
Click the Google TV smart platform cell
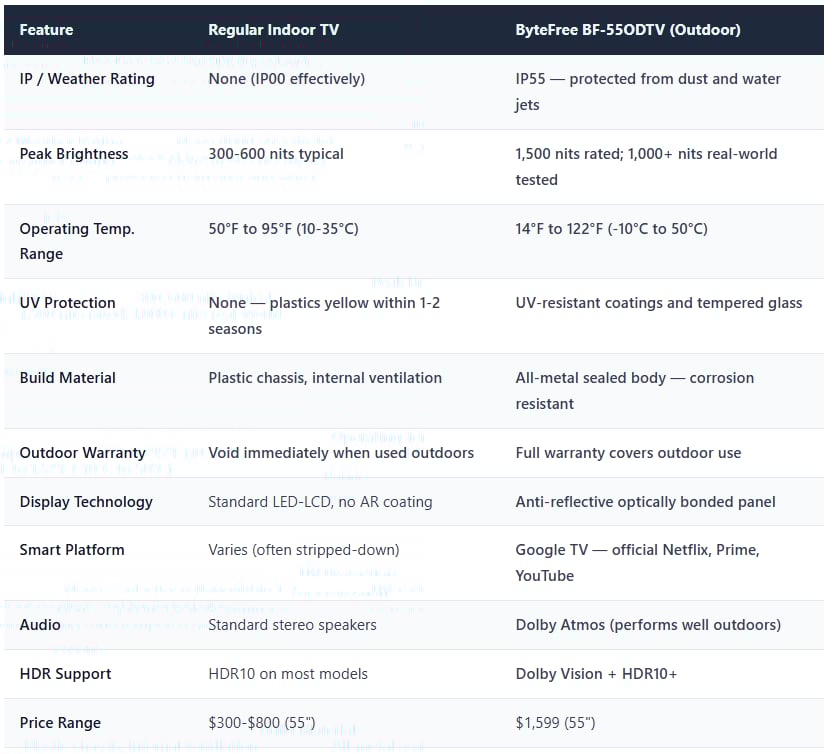pyautogui.click(x=637, y=562)
